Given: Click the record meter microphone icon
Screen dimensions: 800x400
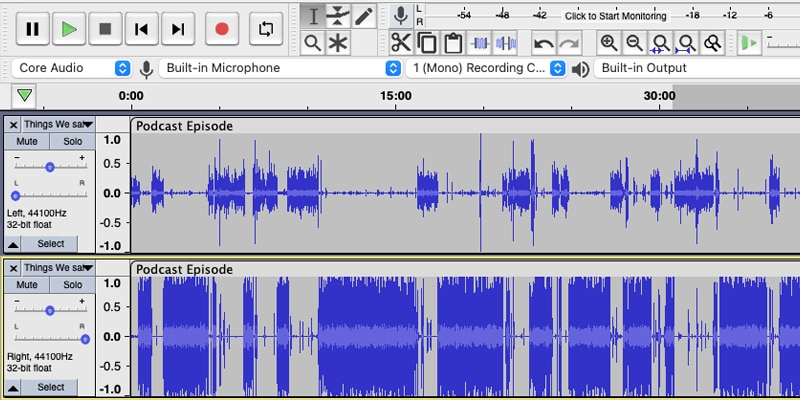Looking at the screenshot, I should click(401, 16).
